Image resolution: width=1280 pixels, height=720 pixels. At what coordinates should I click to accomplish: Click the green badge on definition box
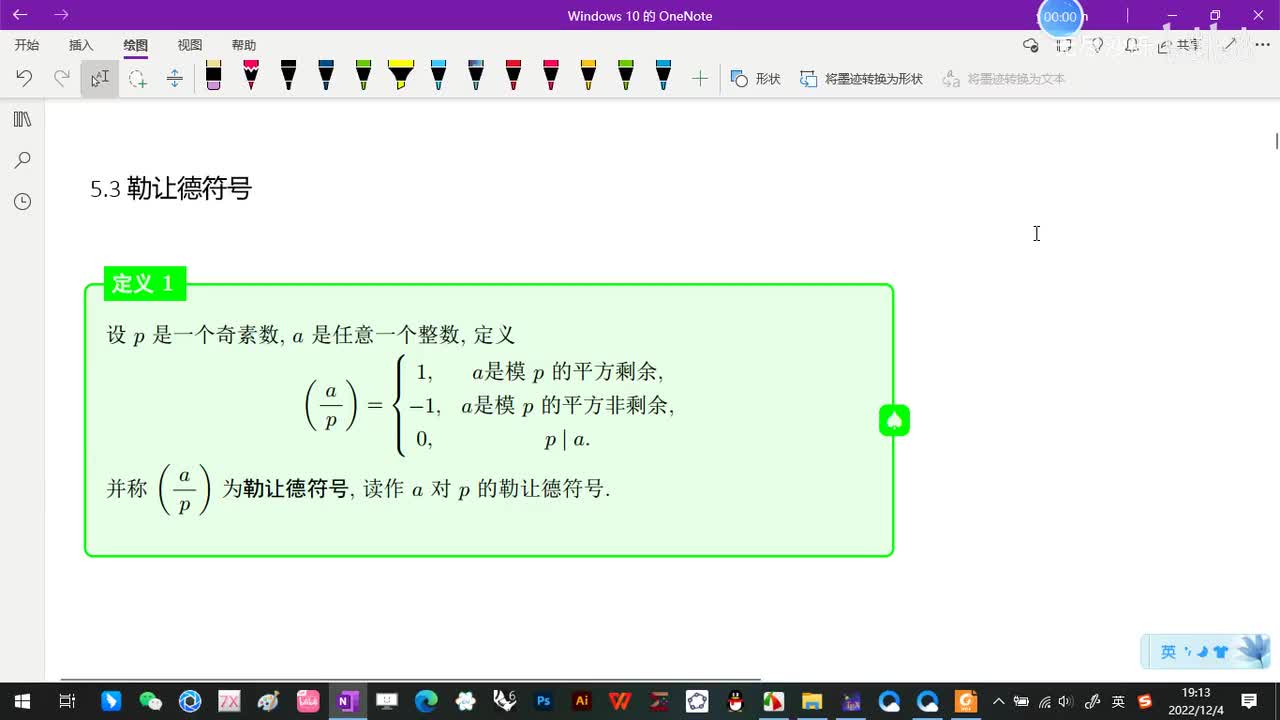click(x=894, y=421)
